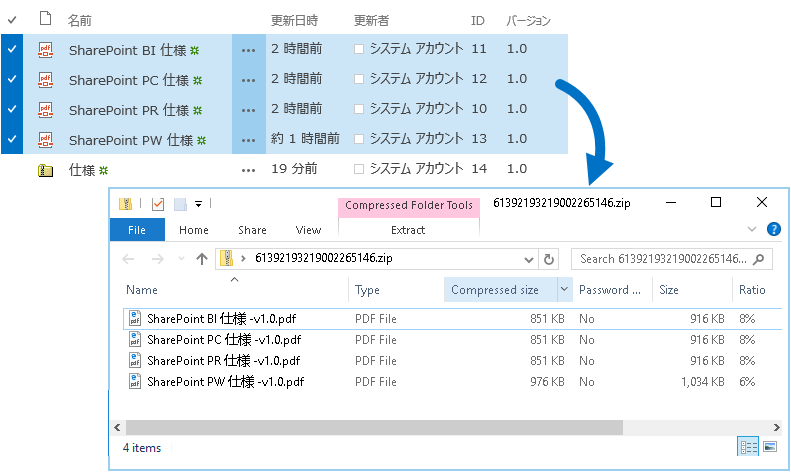Click scroll left arrow of Explorer scrollbar

[118, 428]
